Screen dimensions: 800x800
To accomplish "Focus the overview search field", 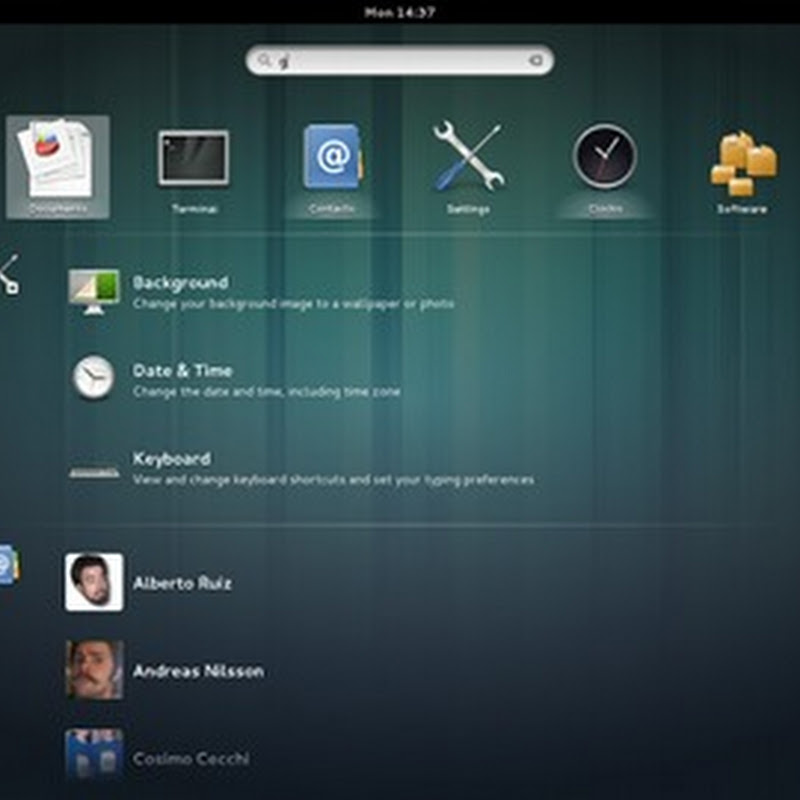I will (399, 60).
